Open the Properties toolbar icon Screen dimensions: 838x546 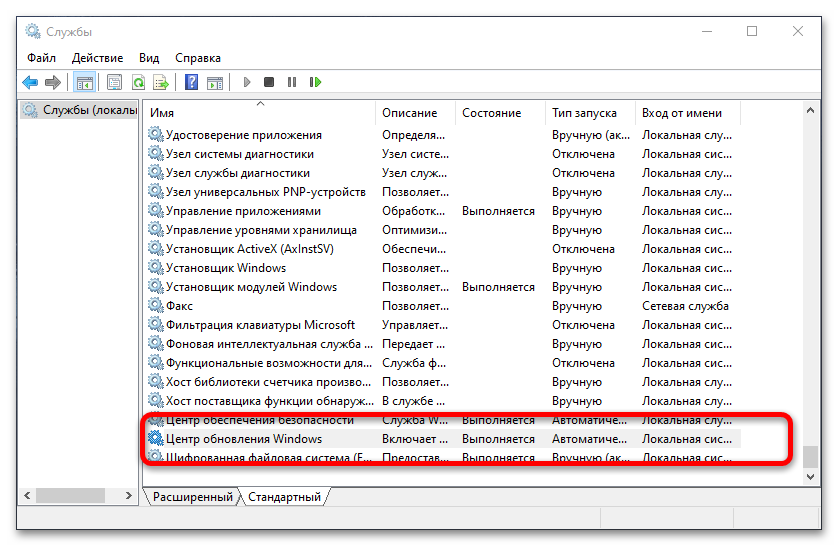pos(114,82)
